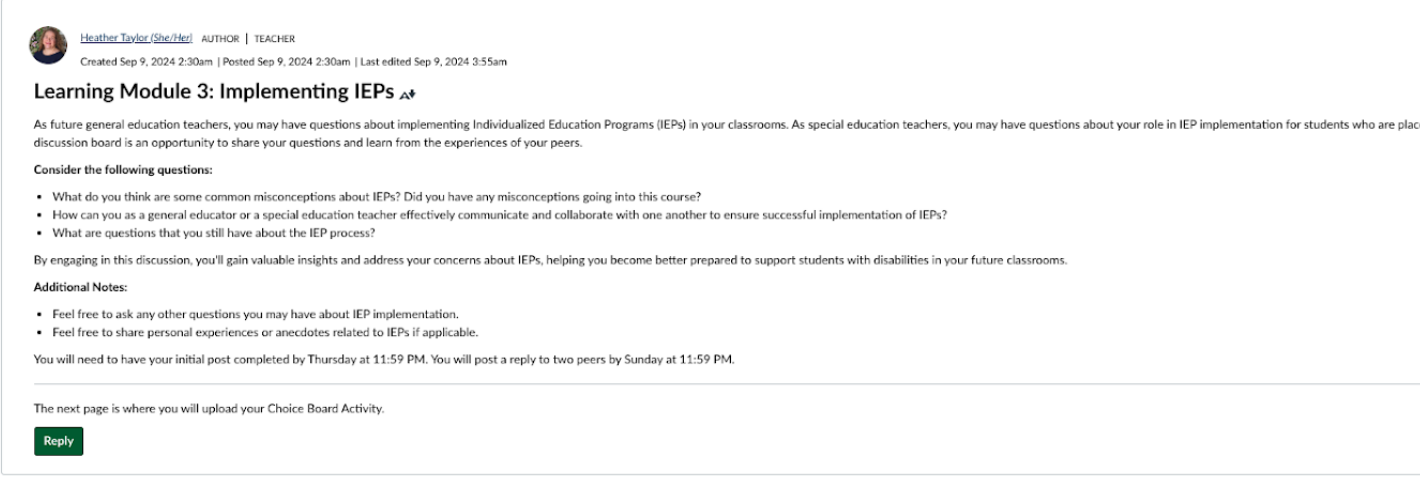Image resolution: width=1420 pixels, height=480 pixels.
Task: Click the AUTHOR role badge
Action: click(220, 39)
